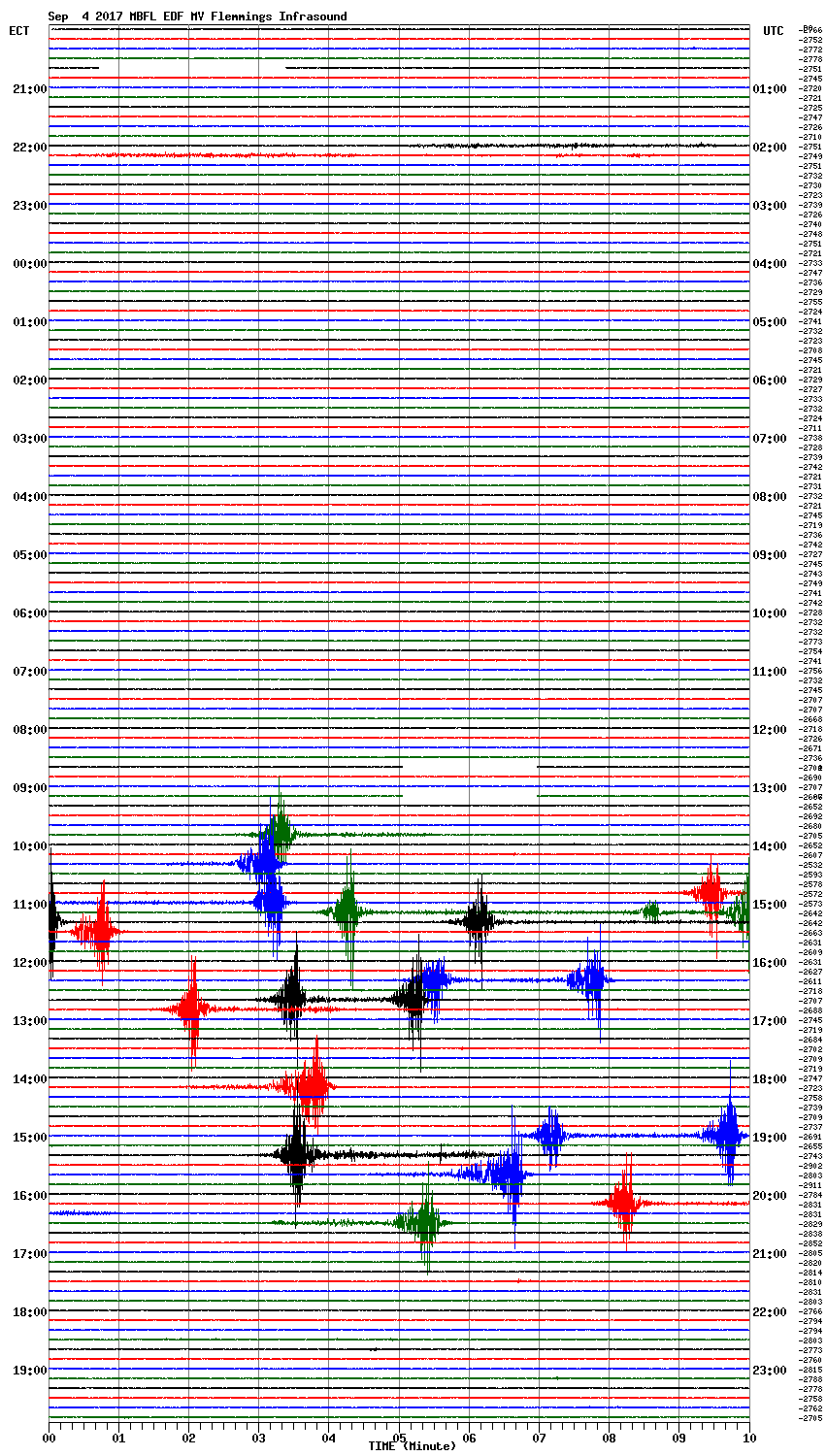Screen dimensions: 827x1456
Task: Click the red burst at minute 8 near 16:00 ECT
Action: (x=624, y=1203)
